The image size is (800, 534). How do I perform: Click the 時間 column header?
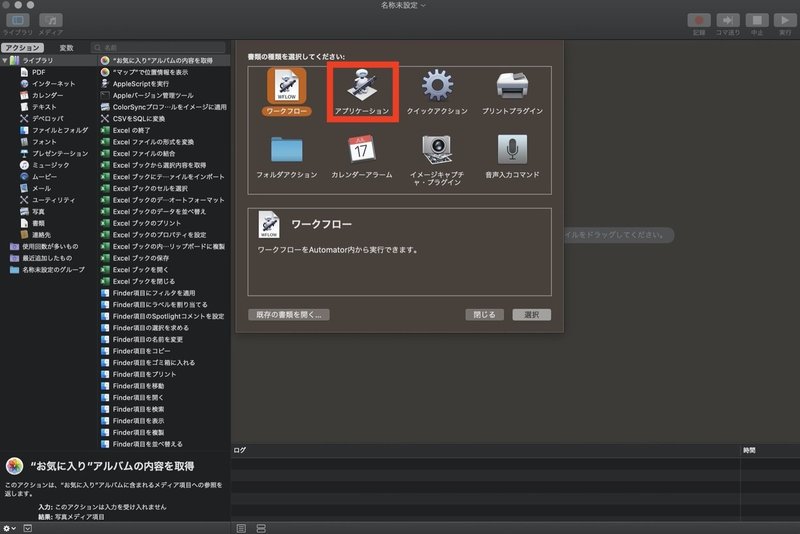point(749,450)
